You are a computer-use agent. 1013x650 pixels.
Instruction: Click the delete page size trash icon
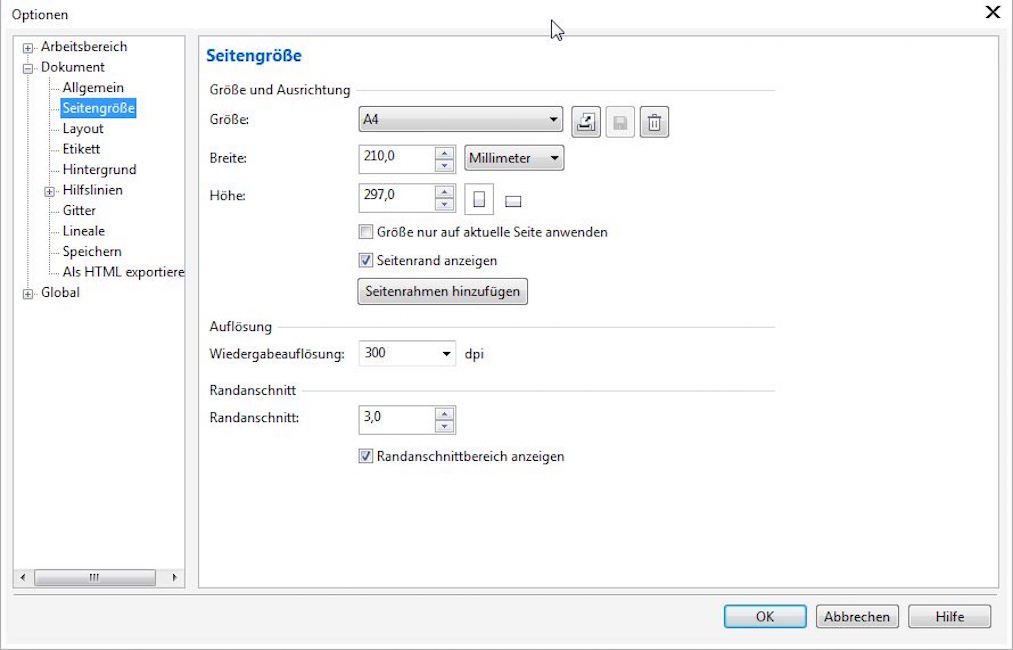pyautogui.click(x=654, y=122)
